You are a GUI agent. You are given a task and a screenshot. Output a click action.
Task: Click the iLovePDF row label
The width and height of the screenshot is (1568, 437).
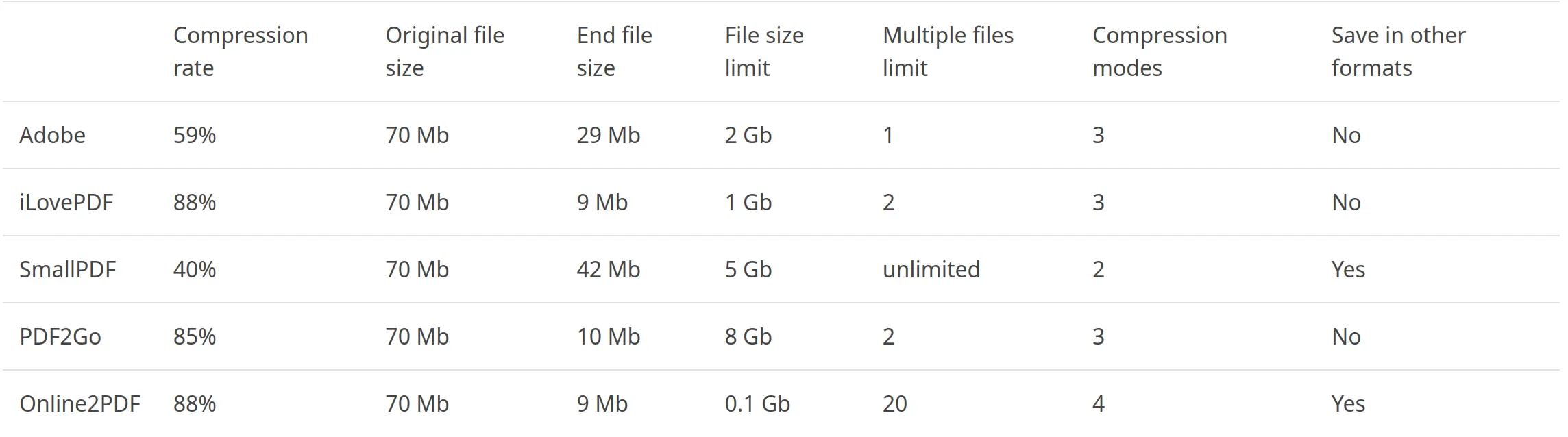coord(66,202)
